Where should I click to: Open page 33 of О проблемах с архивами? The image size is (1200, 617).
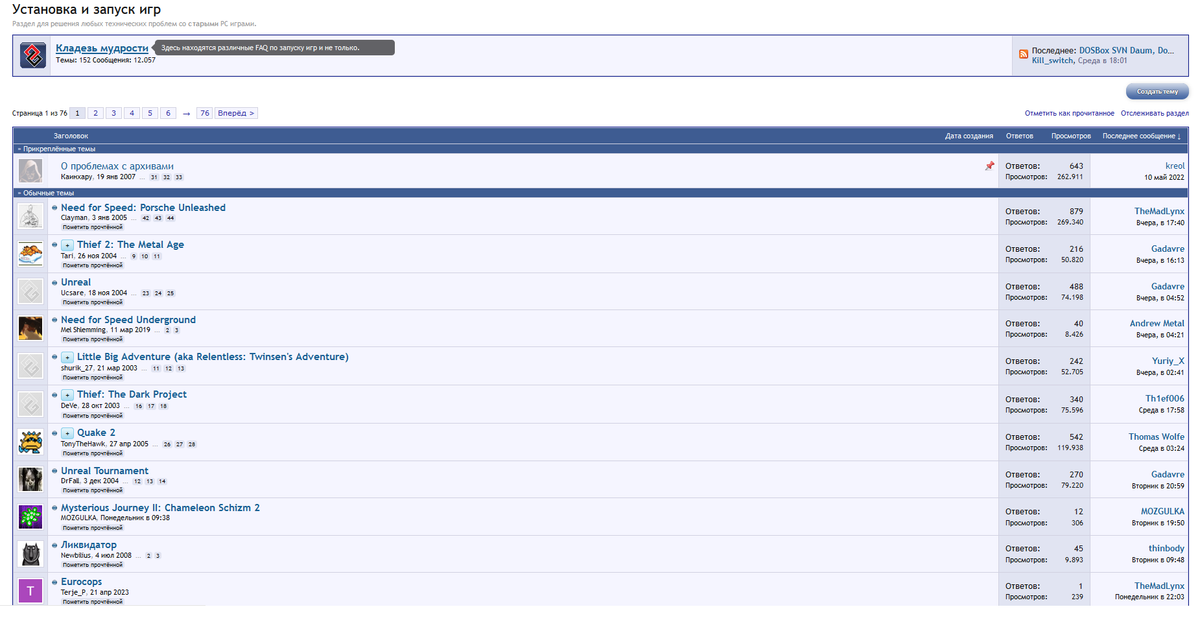click(179, 177)
